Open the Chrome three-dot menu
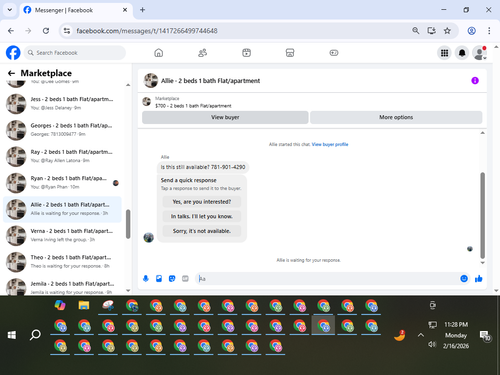Screen dimensions: 500x375 (x=489, y=31)
